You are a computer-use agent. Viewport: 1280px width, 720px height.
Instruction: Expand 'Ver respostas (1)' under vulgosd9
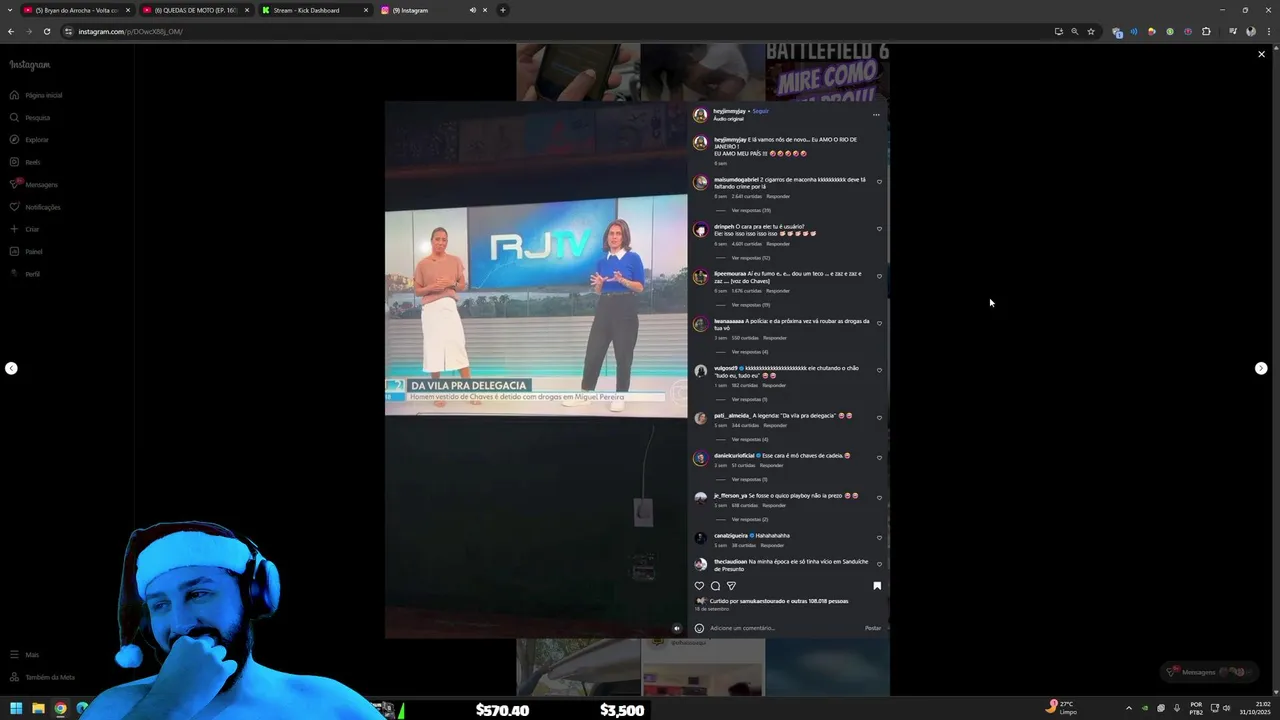(x=749, y=399)
